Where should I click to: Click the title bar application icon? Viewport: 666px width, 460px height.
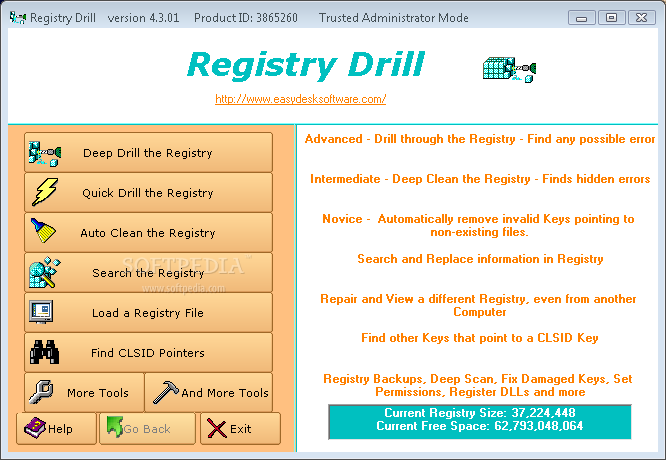click(x=18, y=17)
